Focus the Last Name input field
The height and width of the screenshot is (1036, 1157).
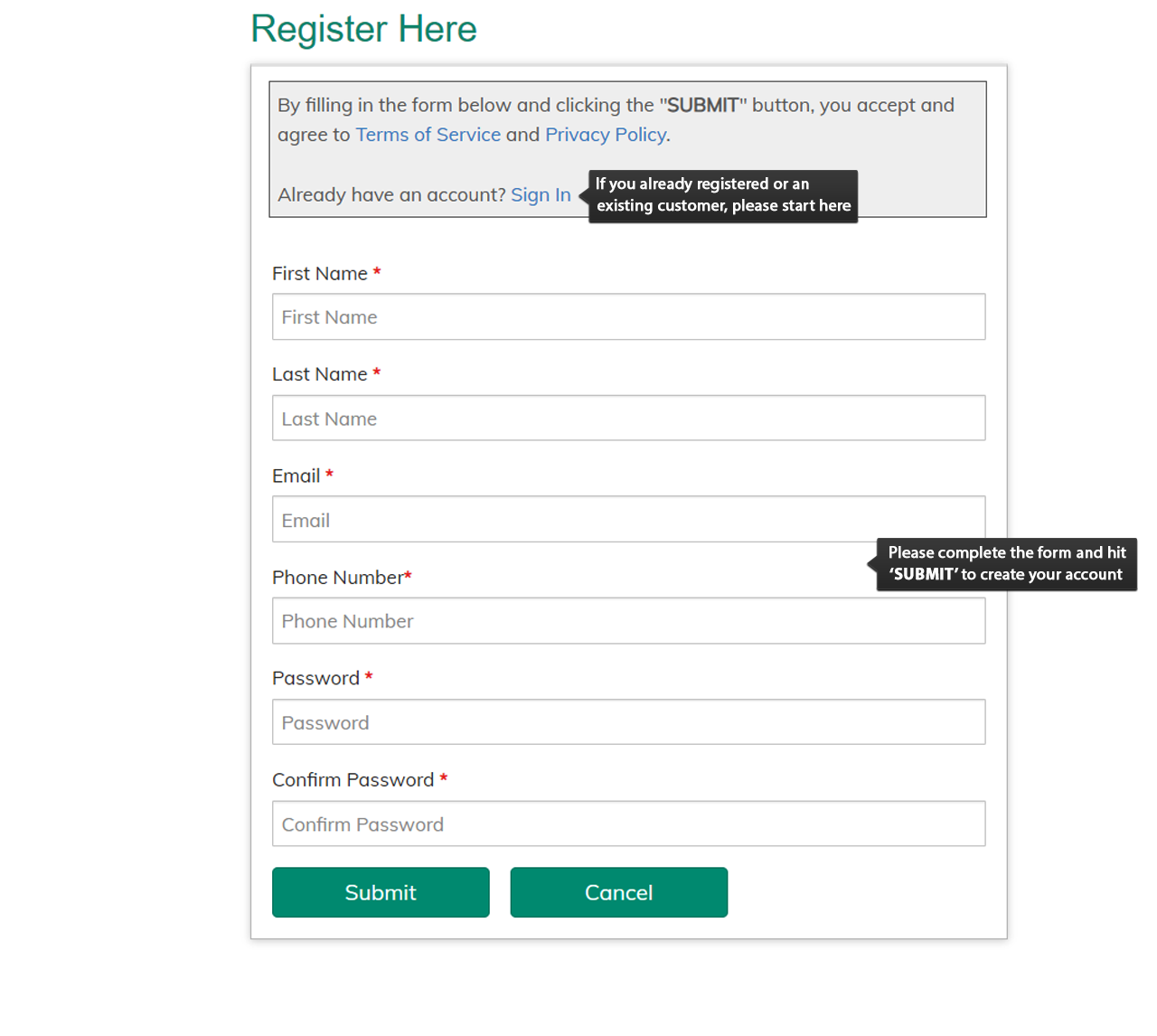[629, 418]
